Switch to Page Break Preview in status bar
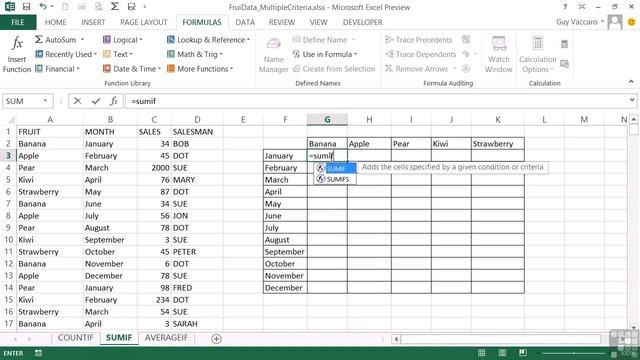This screenshot has width=640, height=360. click(522, 353)
